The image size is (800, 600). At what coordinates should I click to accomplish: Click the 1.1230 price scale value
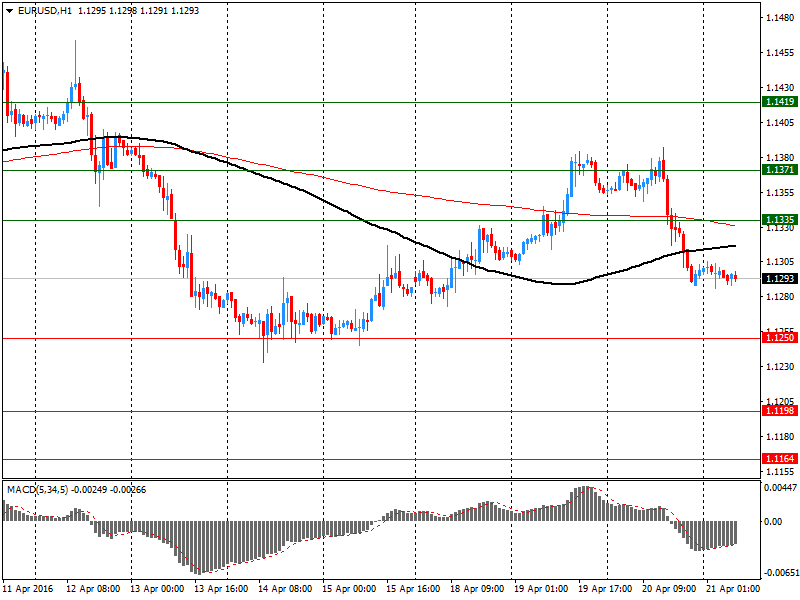coord(780,366)
